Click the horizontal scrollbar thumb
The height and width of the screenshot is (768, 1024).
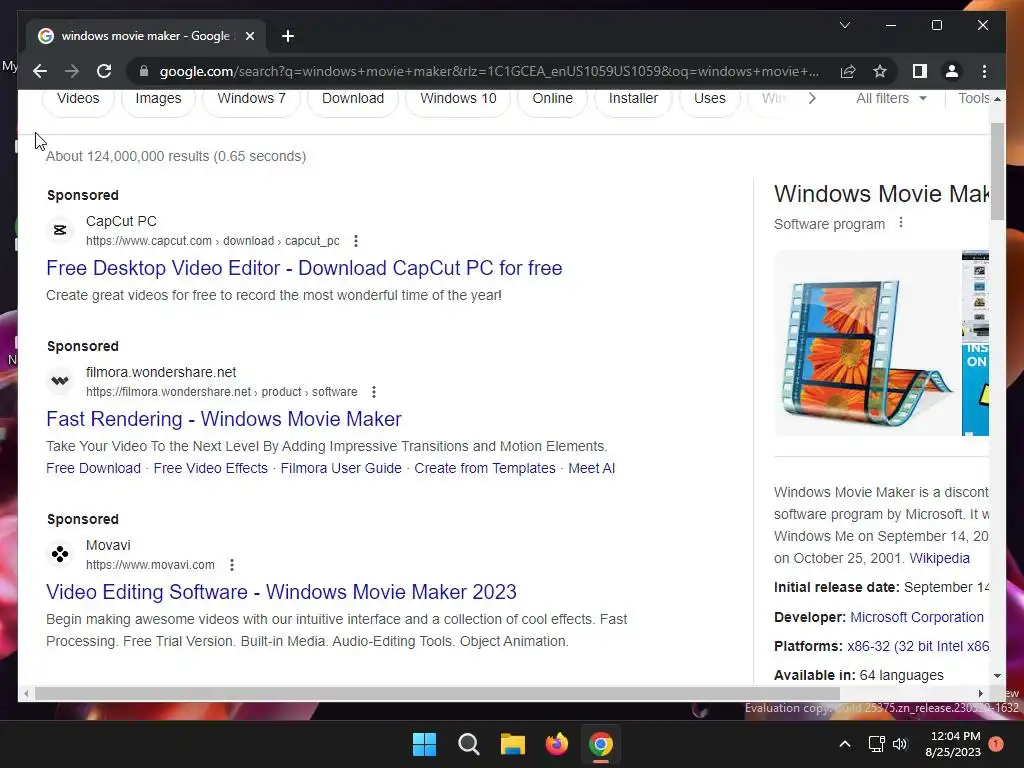coord(437,693)
